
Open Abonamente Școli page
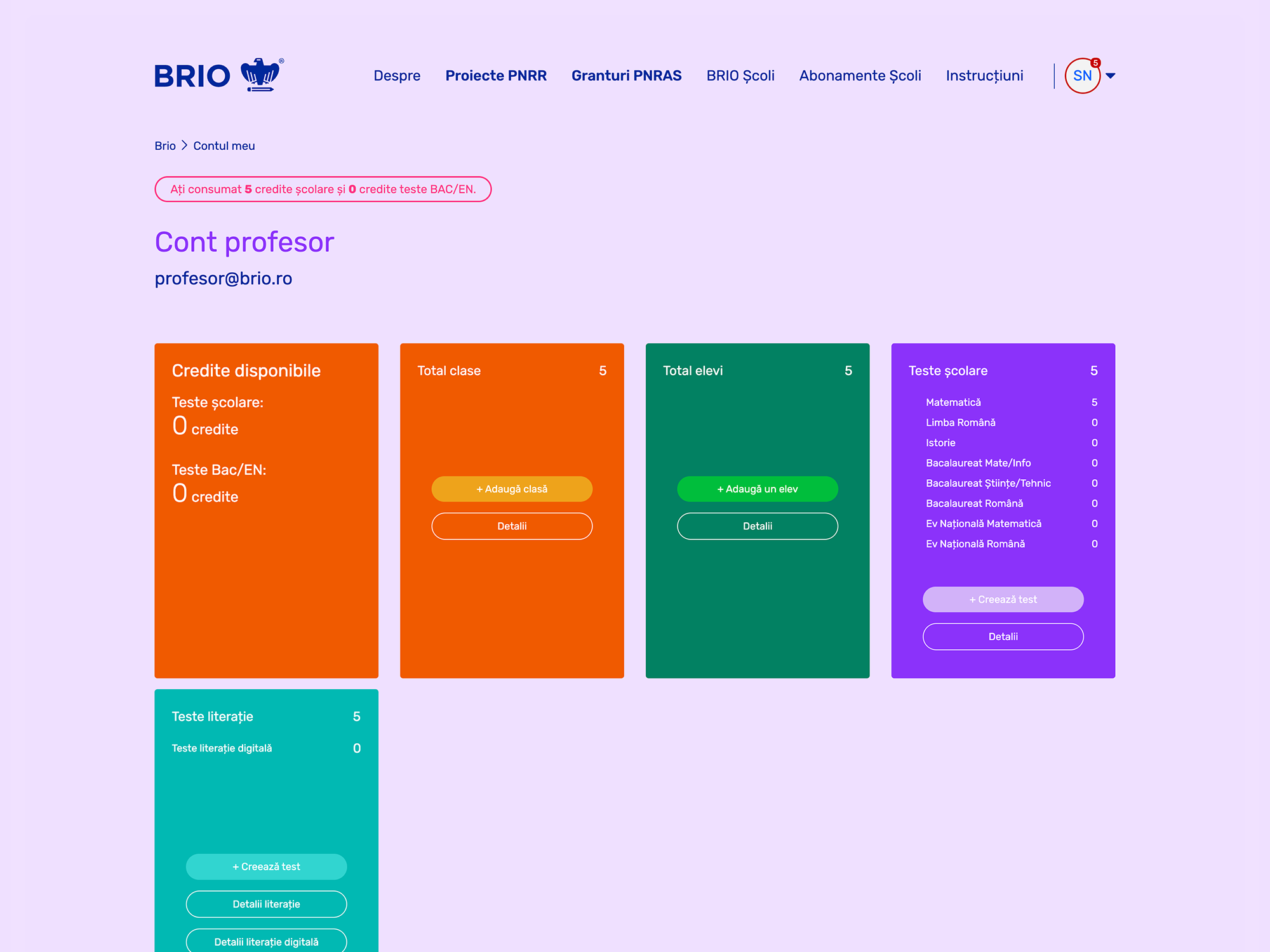point(860,76)
